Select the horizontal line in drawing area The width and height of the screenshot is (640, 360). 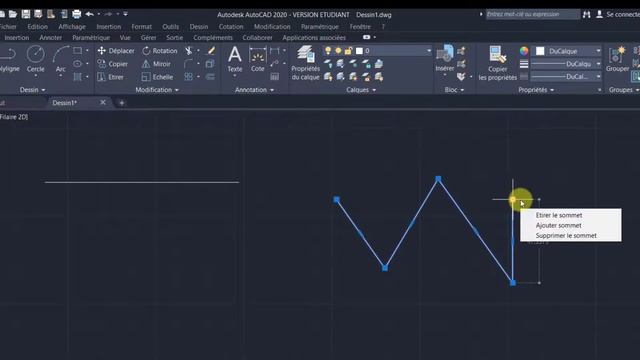(142, 182)
